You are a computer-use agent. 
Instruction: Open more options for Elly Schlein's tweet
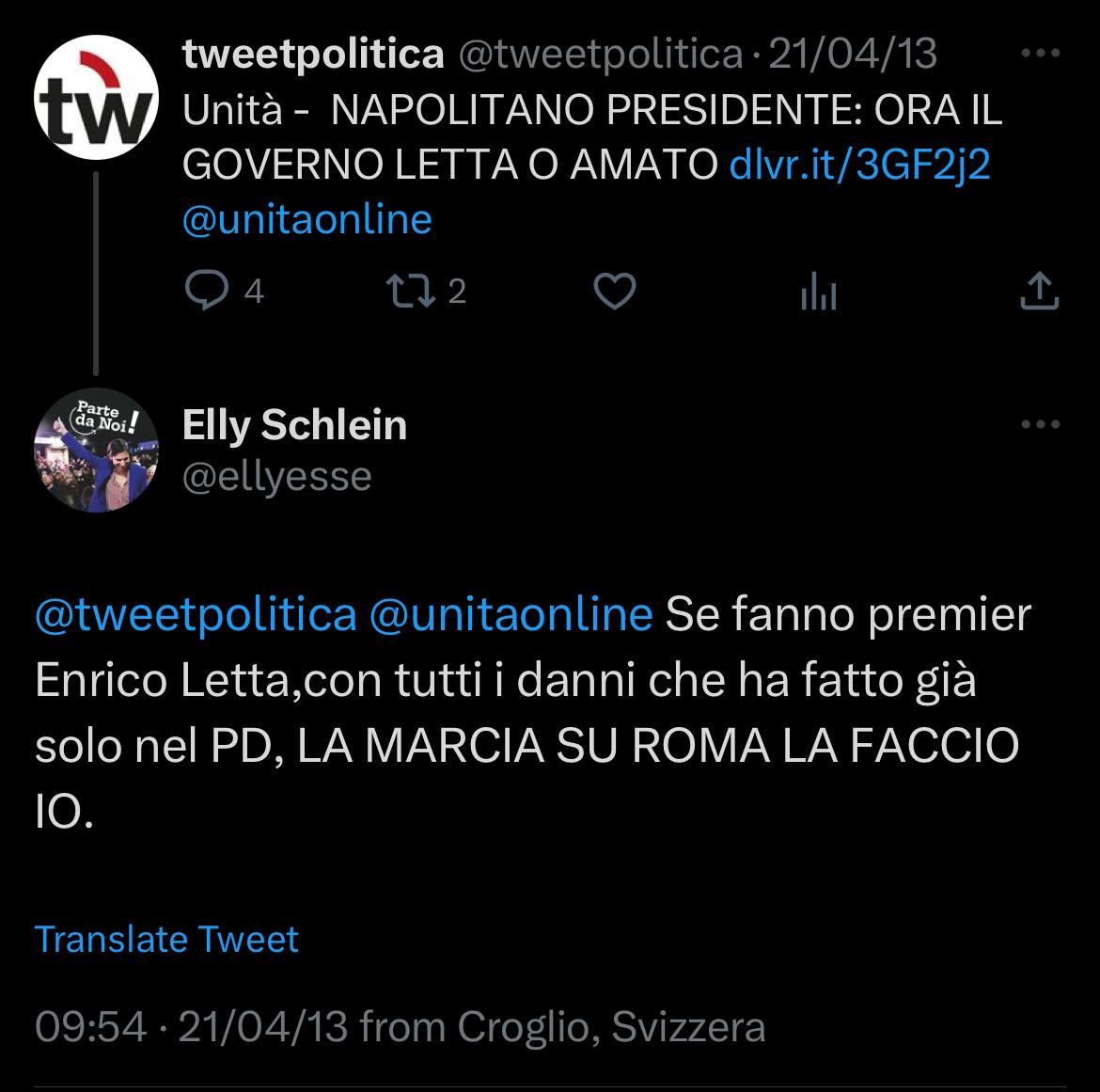pos(1040,425)
